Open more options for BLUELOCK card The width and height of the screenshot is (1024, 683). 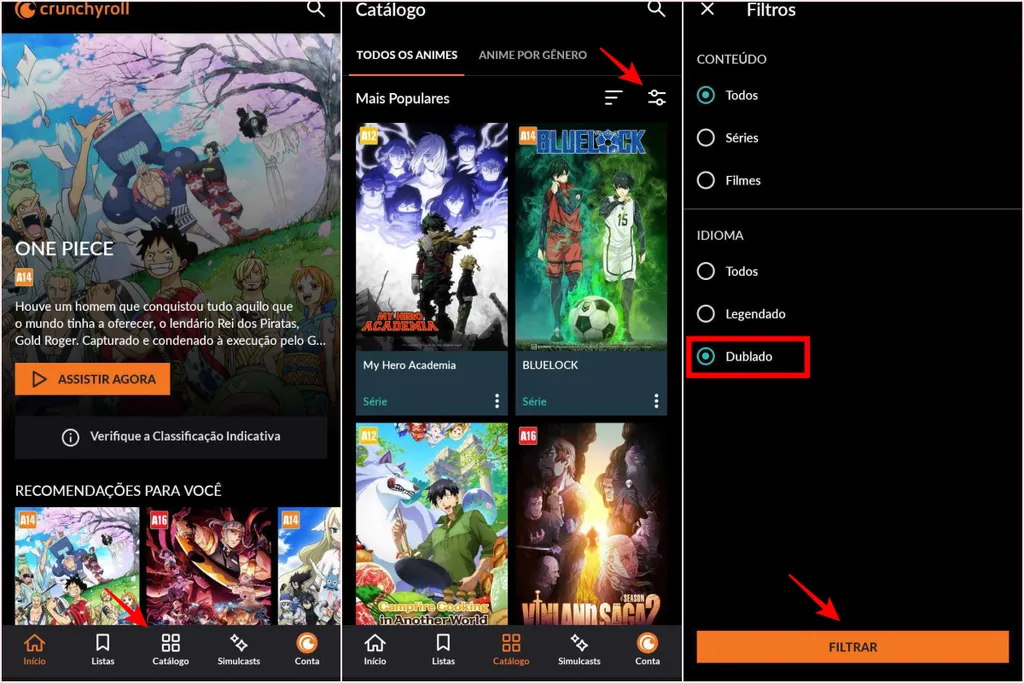[656, 401]
